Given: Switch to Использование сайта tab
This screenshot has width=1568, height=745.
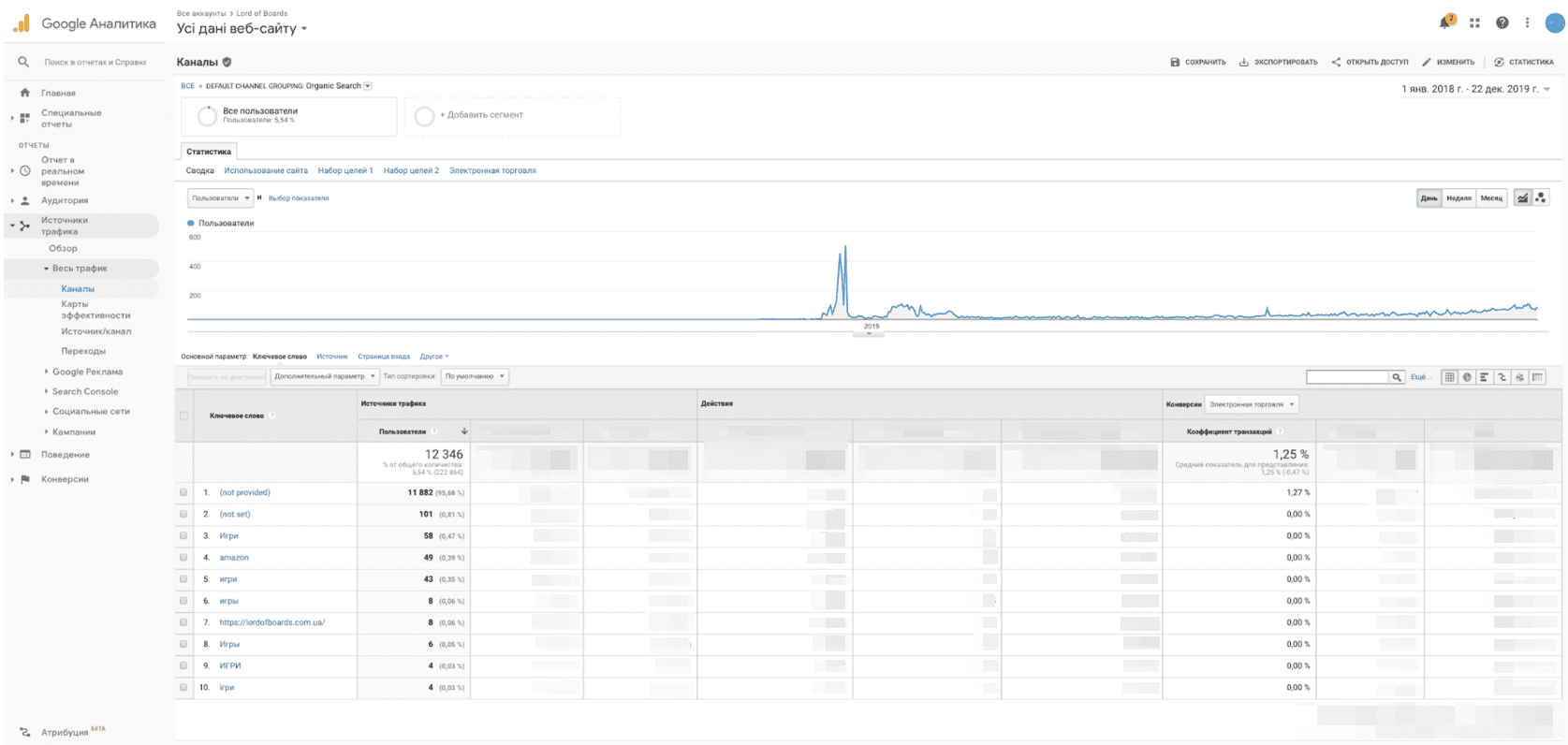Looking at the screenshot, I should pos(266,170).
